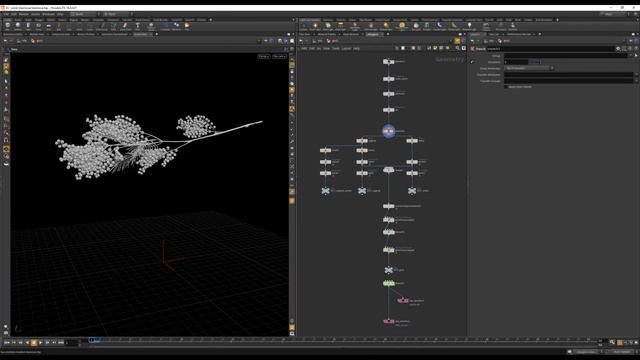Image resolution: width=640 pixels, height=360 pixels.
Task: Select the Spray Paint shelf tool
Action: [126, 26]
